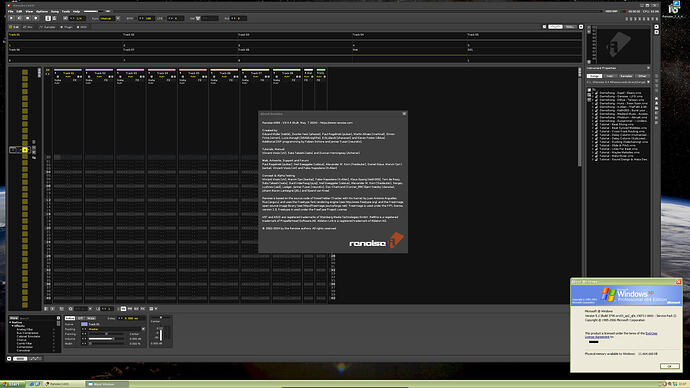Toggle the highlighted Edit Mode button
This screenshot has height=388, width=690.
click(48, 18)
